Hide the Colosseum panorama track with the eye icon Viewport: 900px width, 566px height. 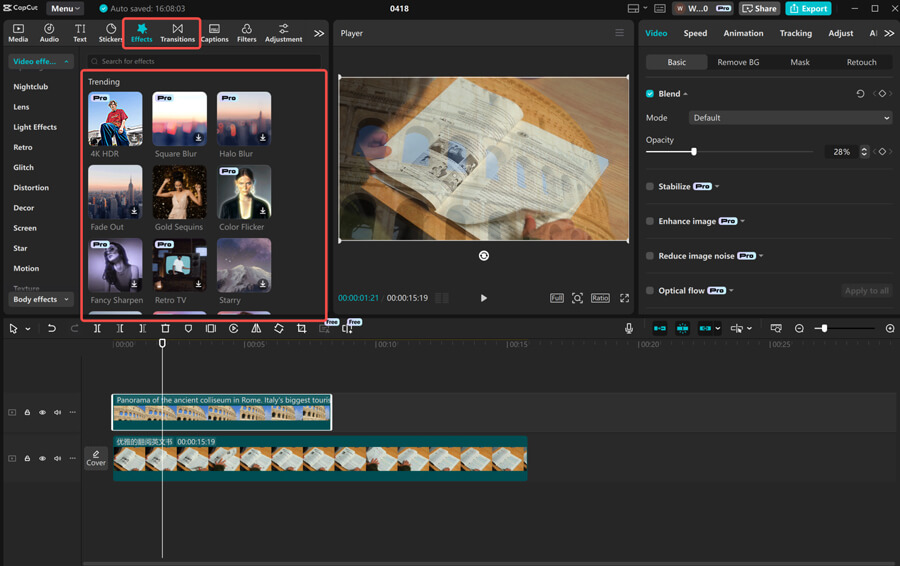coord(42,412)
